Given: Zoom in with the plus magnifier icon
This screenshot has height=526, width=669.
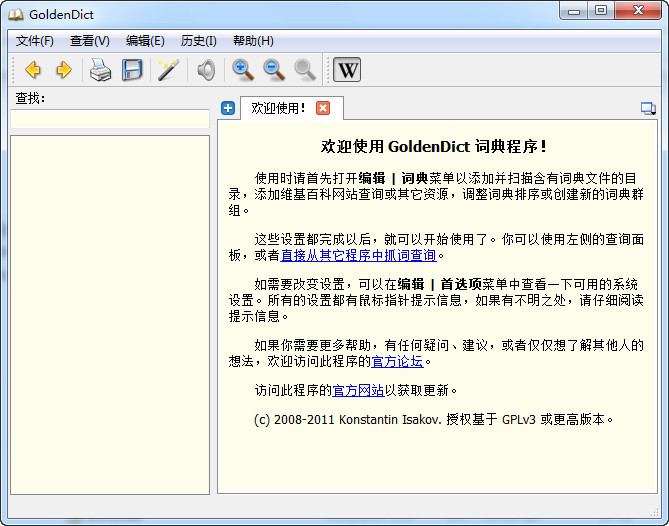Looking at the screenshot, I should [243, 70].
